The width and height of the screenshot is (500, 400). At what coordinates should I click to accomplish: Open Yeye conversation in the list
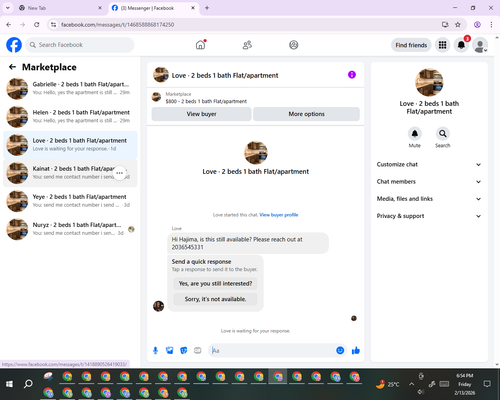click(70, 201)
